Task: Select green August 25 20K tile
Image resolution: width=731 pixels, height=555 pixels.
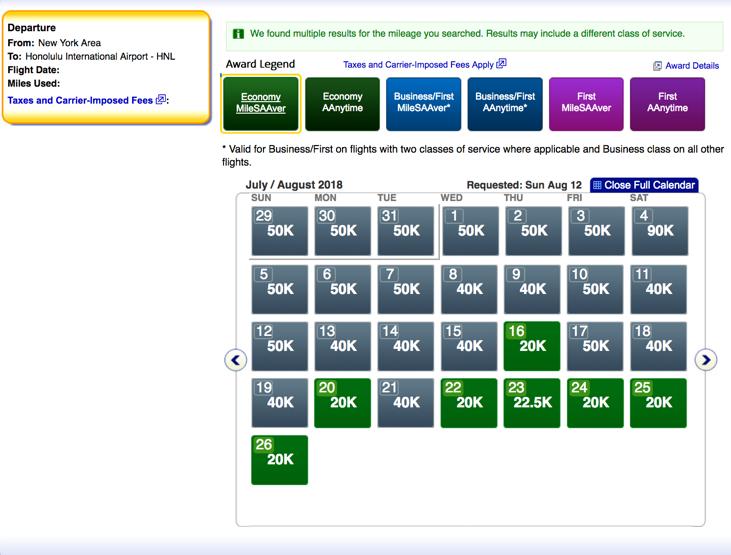Action: tap(658, 403)
